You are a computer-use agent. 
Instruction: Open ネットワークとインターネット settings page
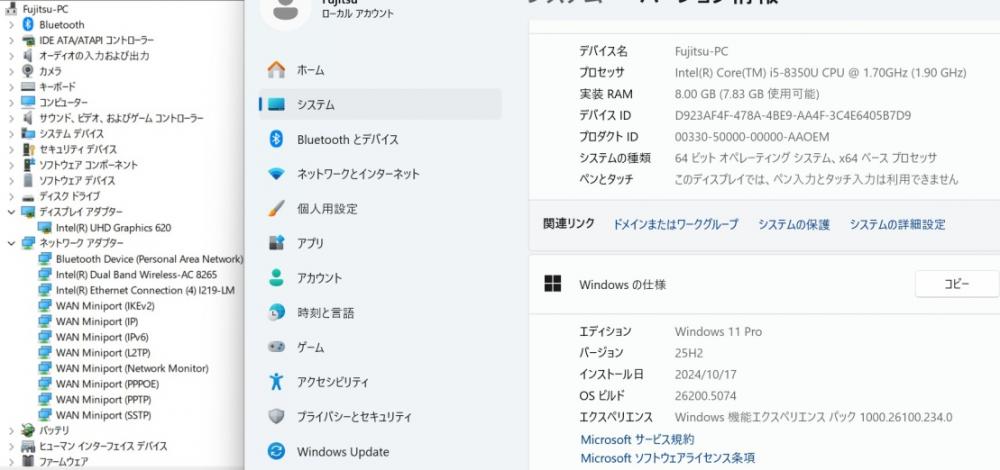381,173
